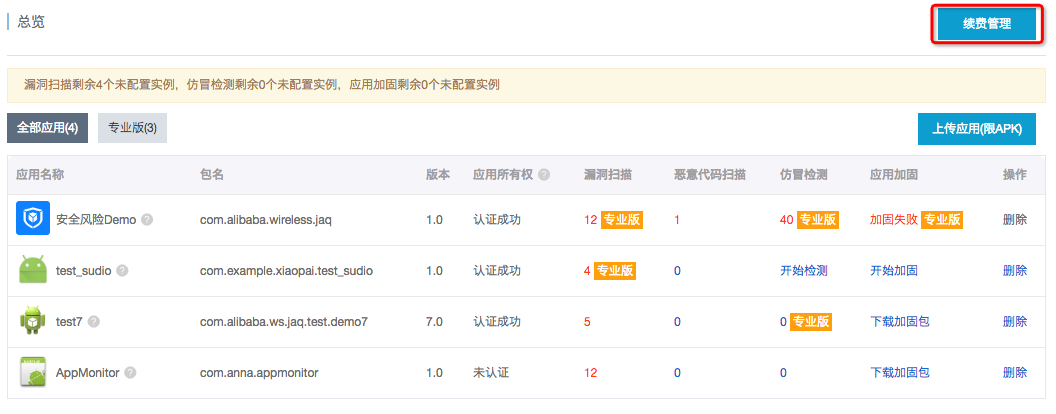The width and height of the screenshot is (1056, 414).
Task: Open 续费管理 renewal management
Action: coord(986,25)
